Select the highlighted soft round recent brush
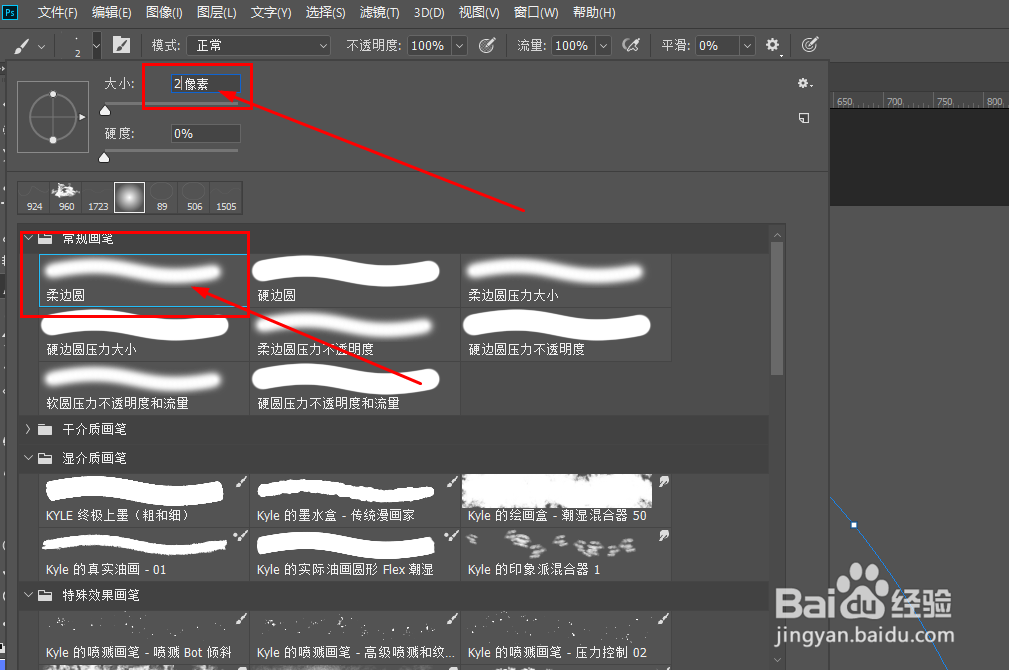This screenshot has height=670, width=1009. (129, 198)
